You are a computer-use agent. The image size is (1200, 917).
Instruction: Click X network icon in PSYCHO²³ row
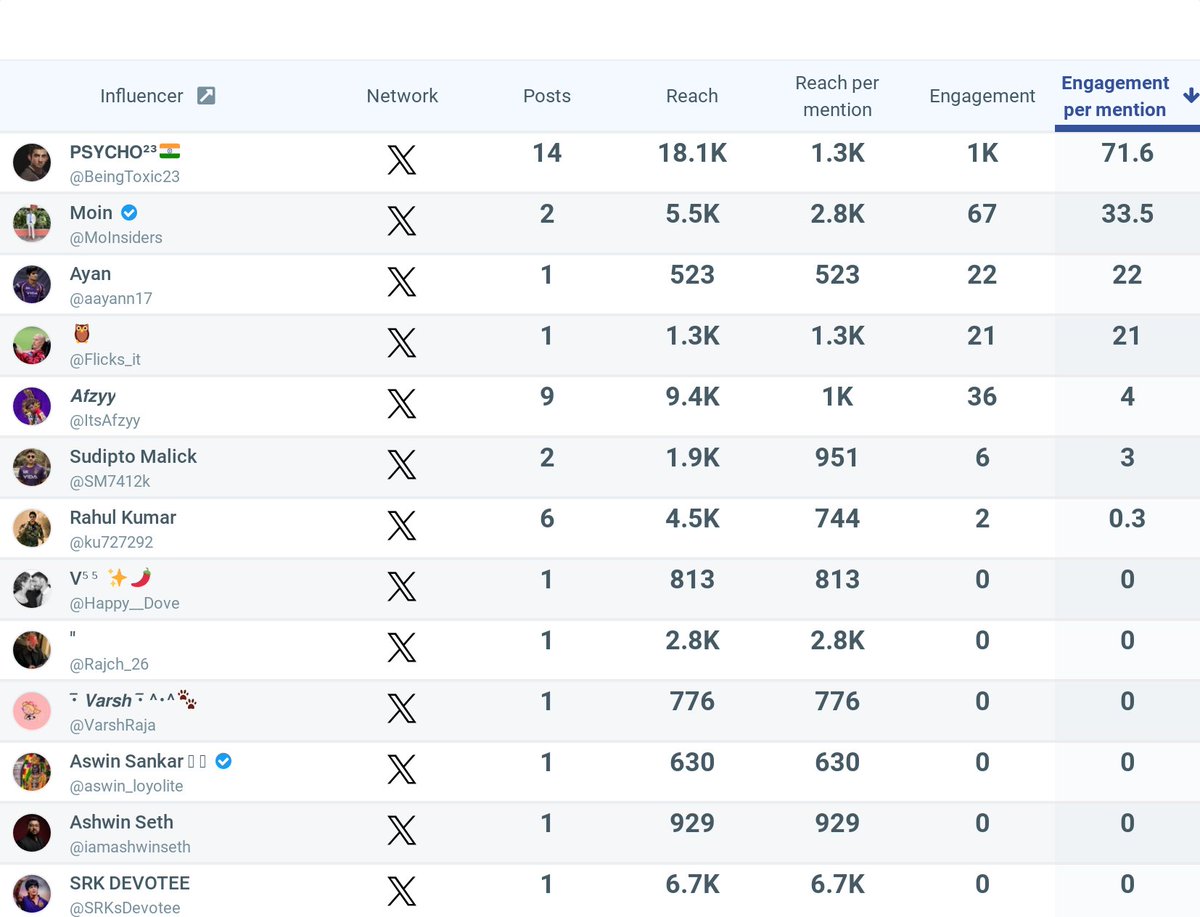(402, 161)
